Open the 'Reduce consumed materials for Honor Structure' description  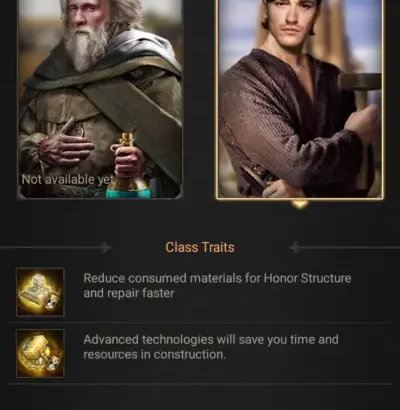click(217, 286)
